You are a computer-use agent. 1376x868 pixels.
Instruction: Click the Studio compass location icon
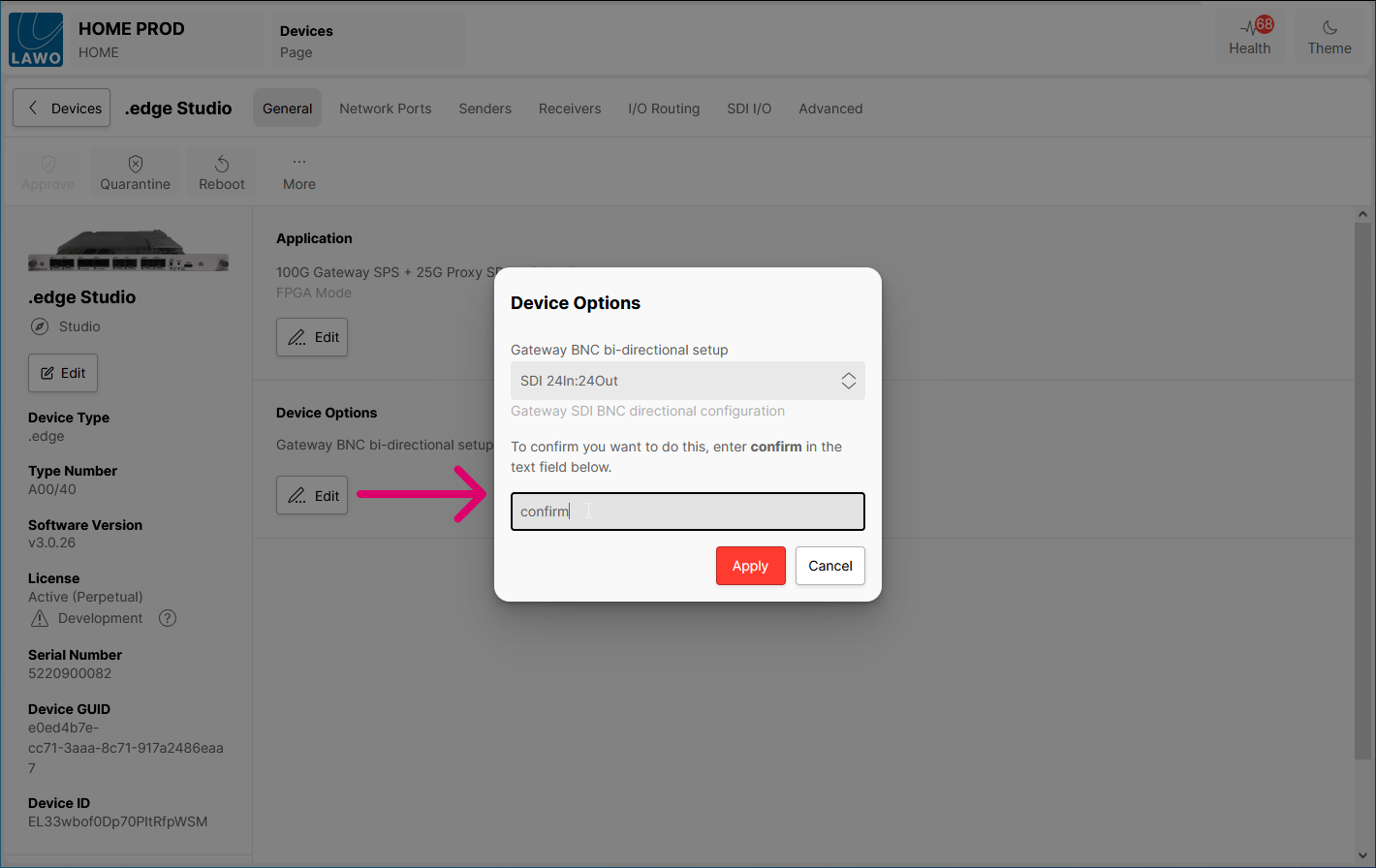pos(40,326)
